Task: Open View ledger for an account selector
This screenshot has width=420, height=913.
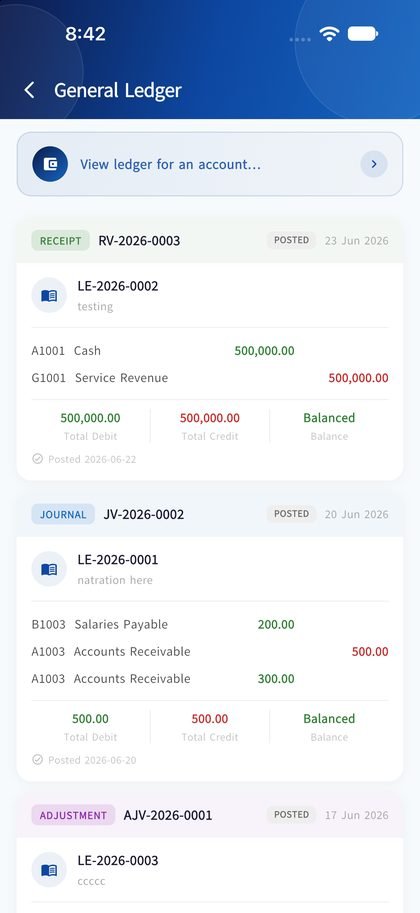Action: pyautogui.click(x=210, y=164)
